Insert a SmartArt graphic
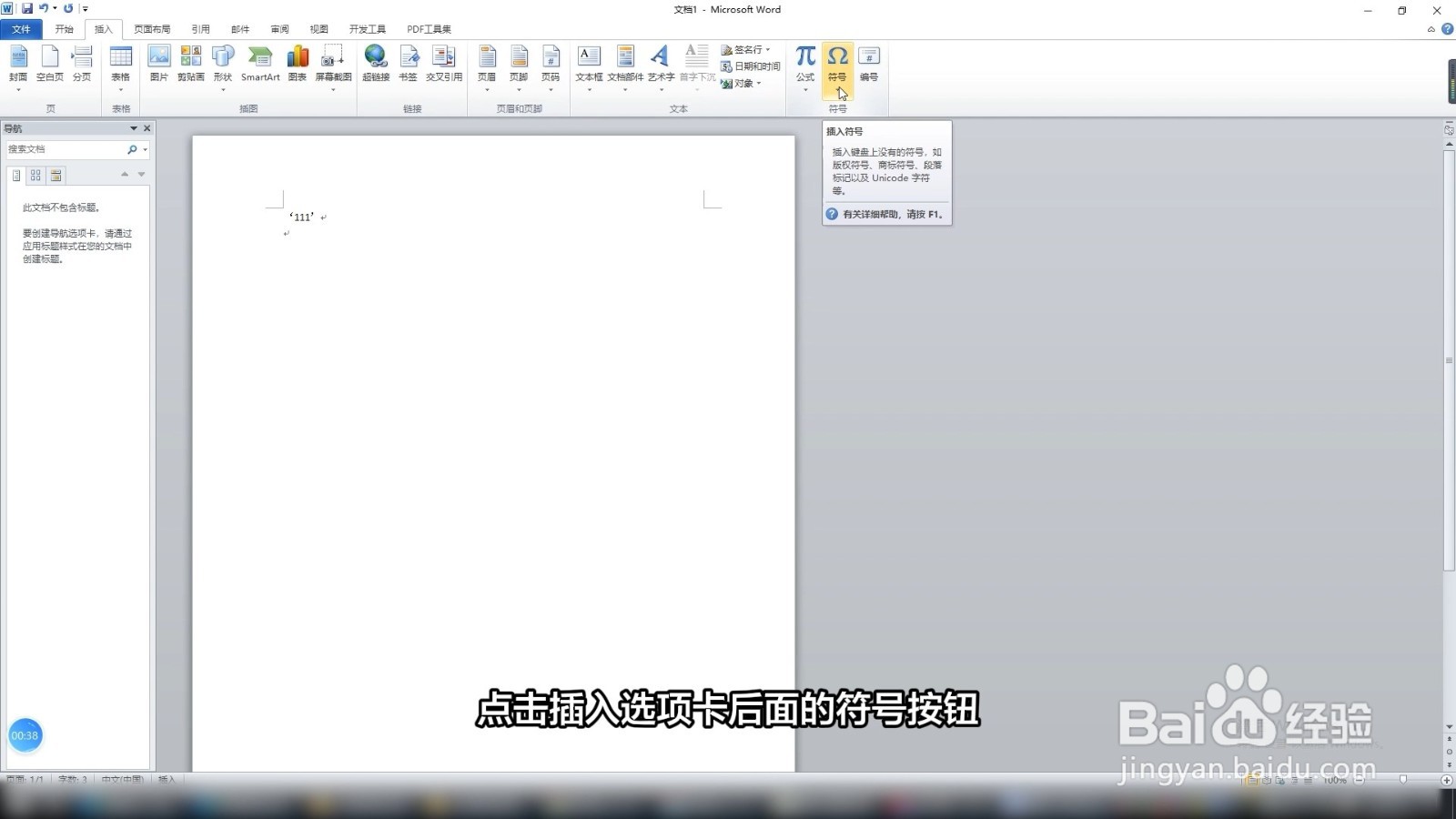Image resolution: width=1456 pixels, height=819 pixels. point(260,66)
